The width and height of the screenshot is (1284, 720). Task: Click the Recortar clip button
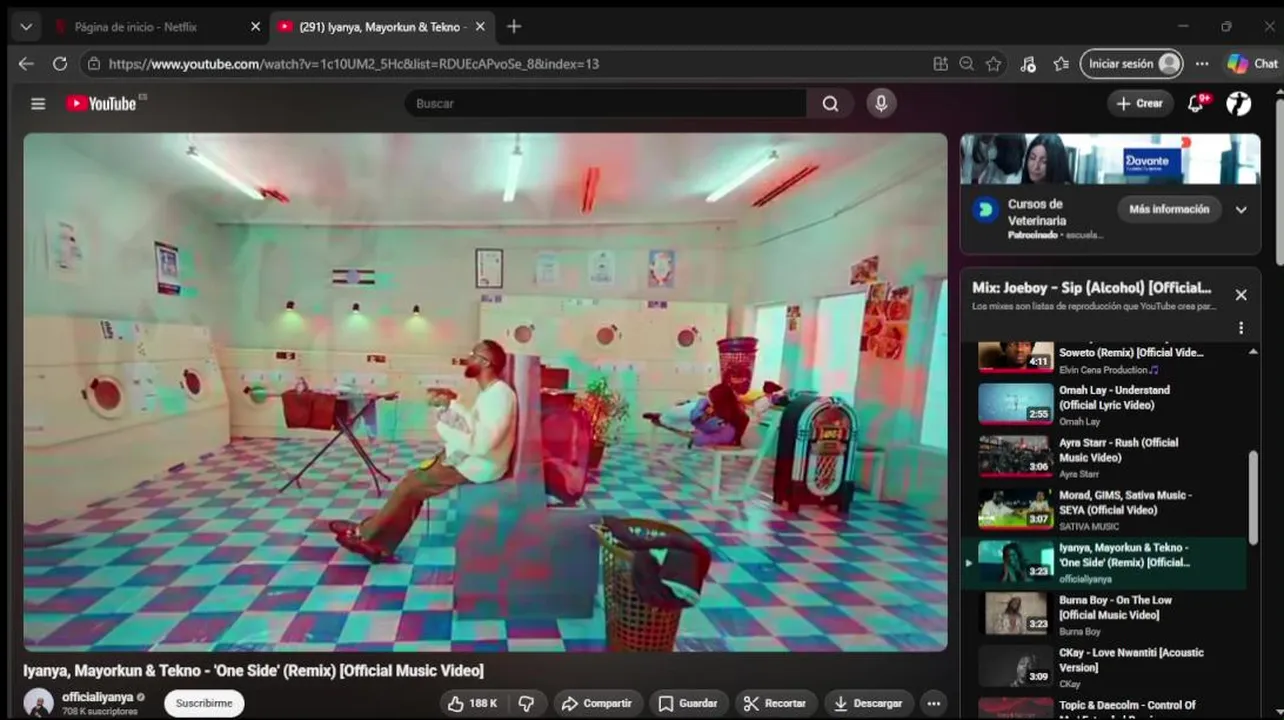click(x=776, y=703)
